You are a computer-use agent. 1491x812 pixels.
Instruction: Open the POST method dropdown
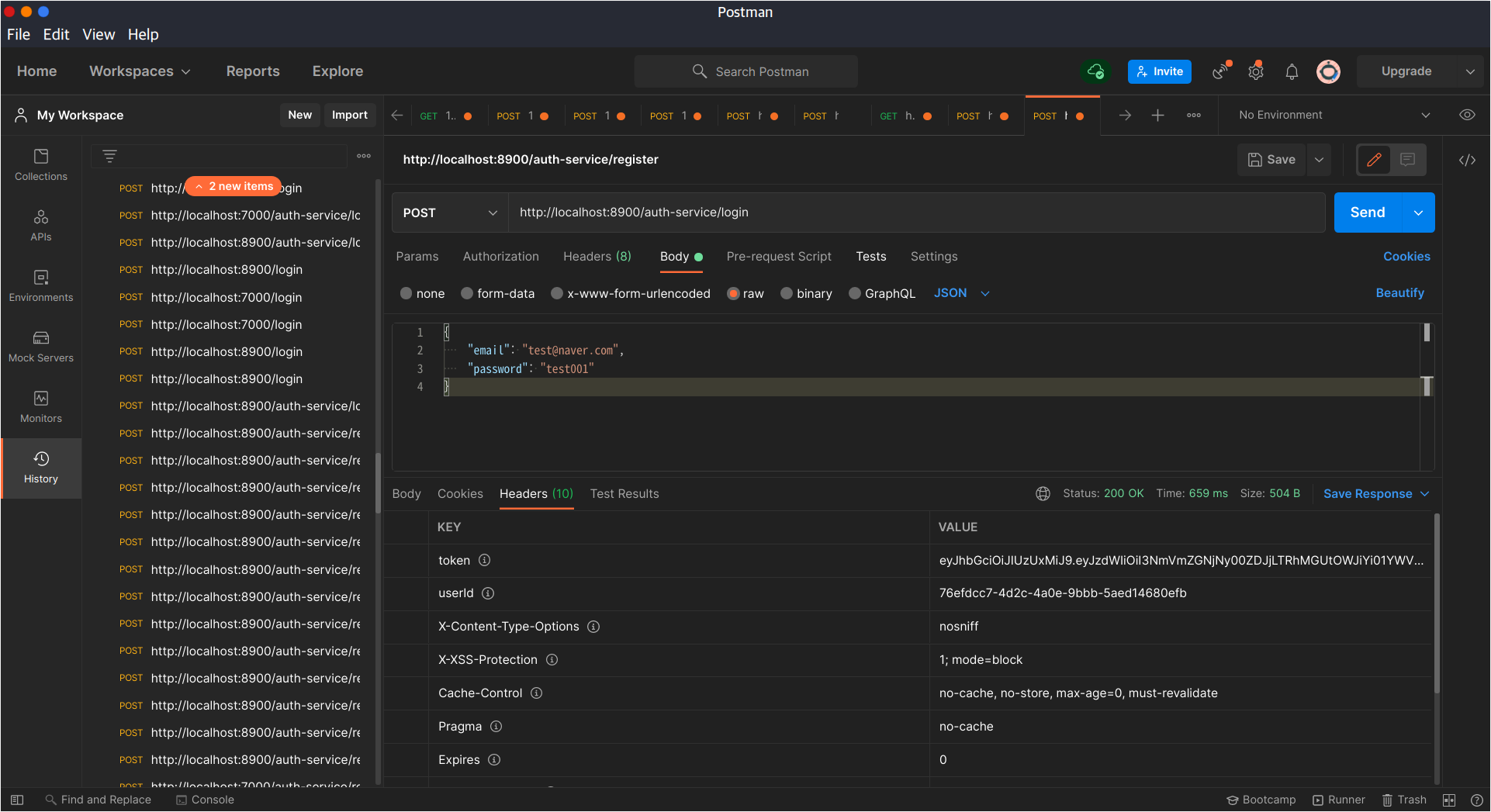(x=450, y=213)
